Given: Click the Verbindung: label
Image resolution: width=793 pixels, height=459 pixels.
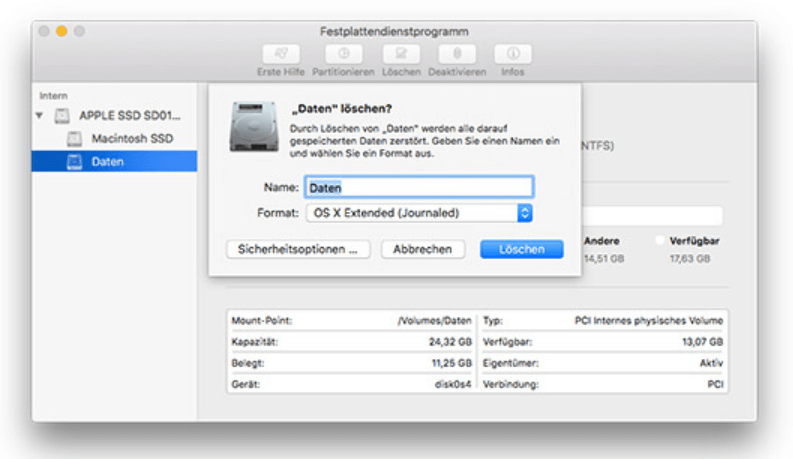Looking at the screenshot, I should pyautogui.click(x=510, y=384).
